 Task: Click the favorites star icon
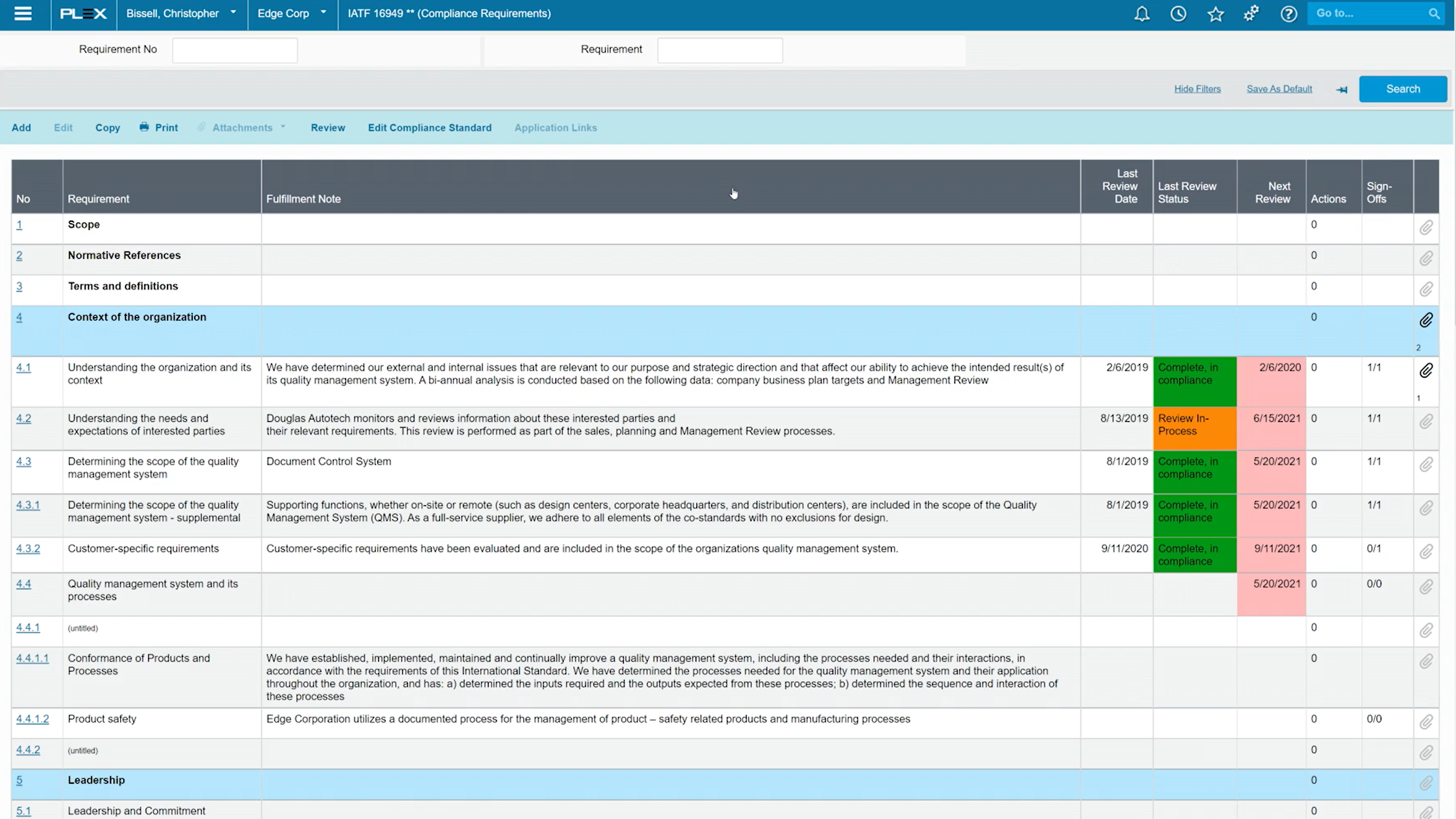[x=1215, y=14]
